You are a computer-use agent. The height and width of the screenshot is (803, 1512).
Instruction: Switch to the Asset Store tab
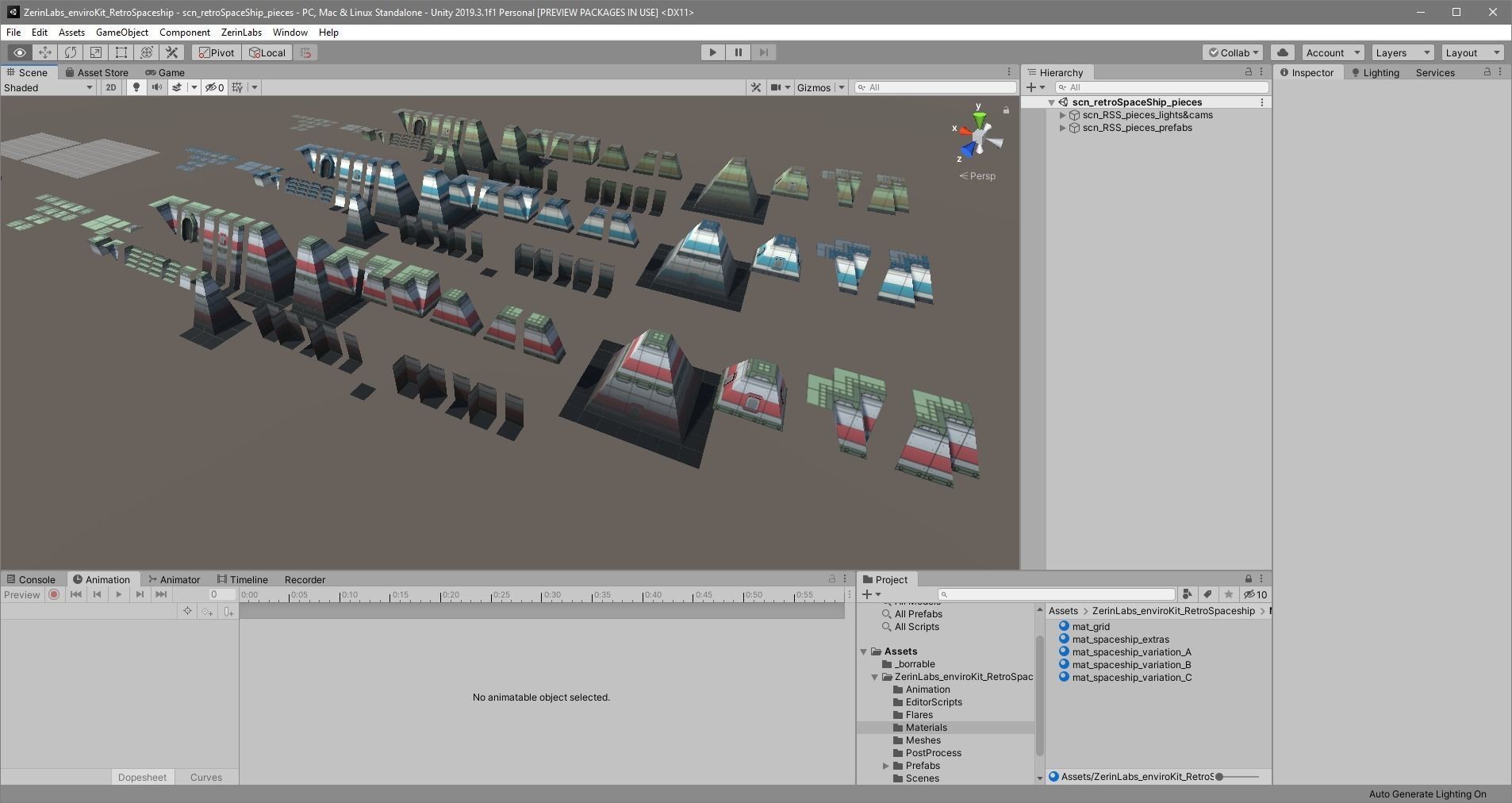[x=97, y=72]
